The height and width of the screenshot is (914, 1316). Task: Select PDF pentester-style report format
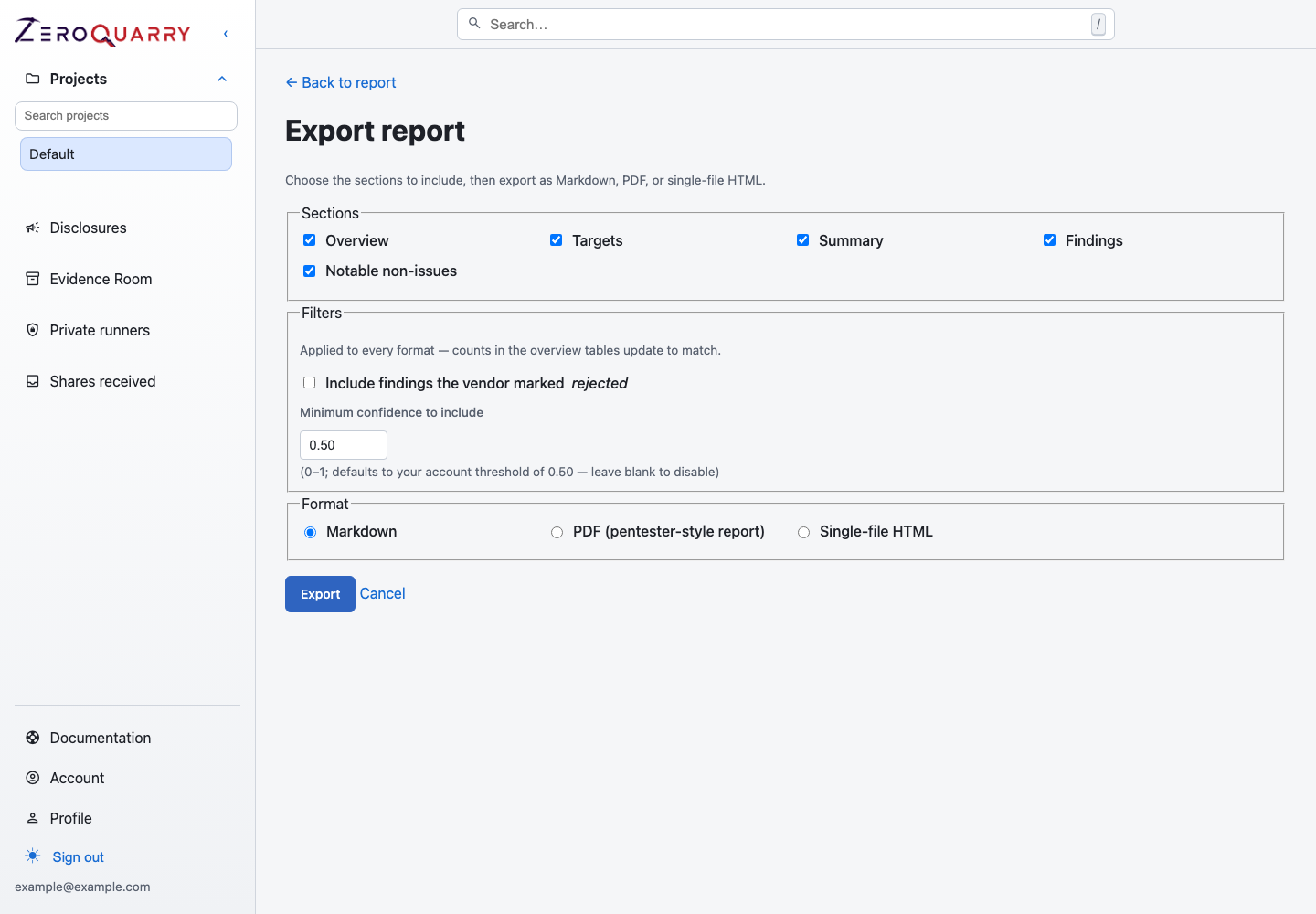coord(557,532)
